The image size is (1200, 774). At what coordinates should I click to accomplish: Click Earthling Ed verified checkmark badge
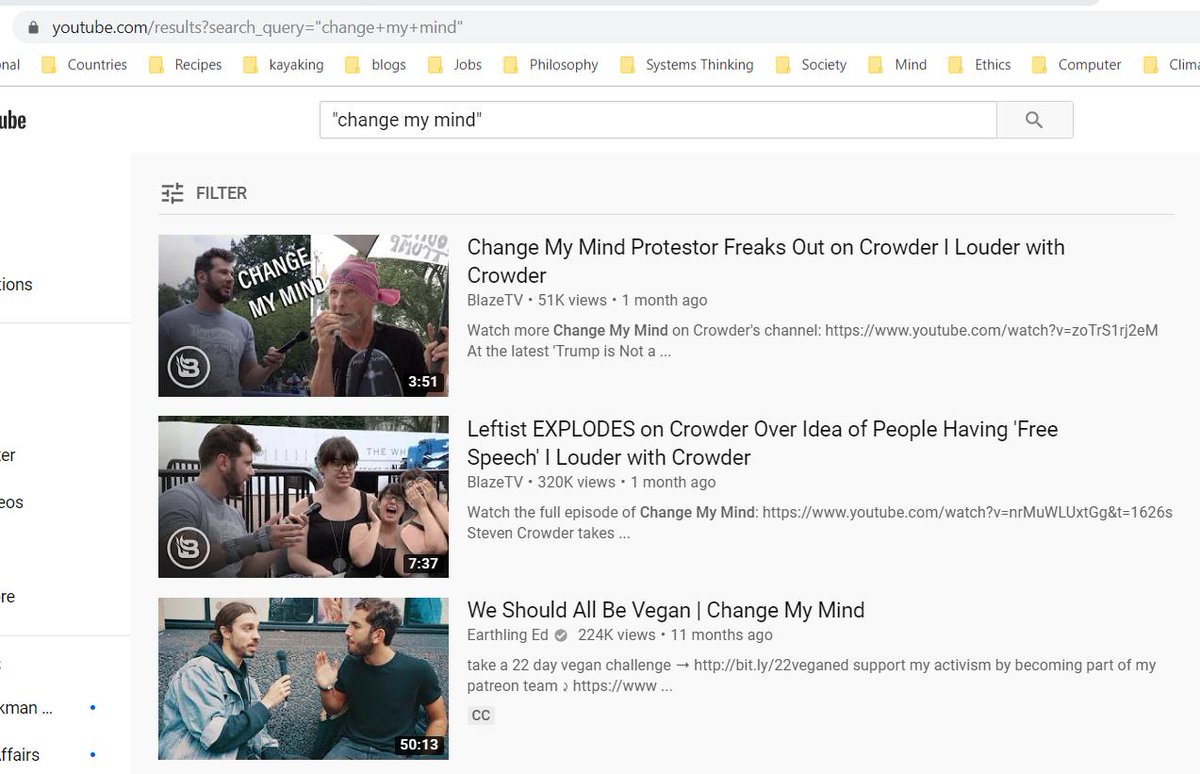561,635
